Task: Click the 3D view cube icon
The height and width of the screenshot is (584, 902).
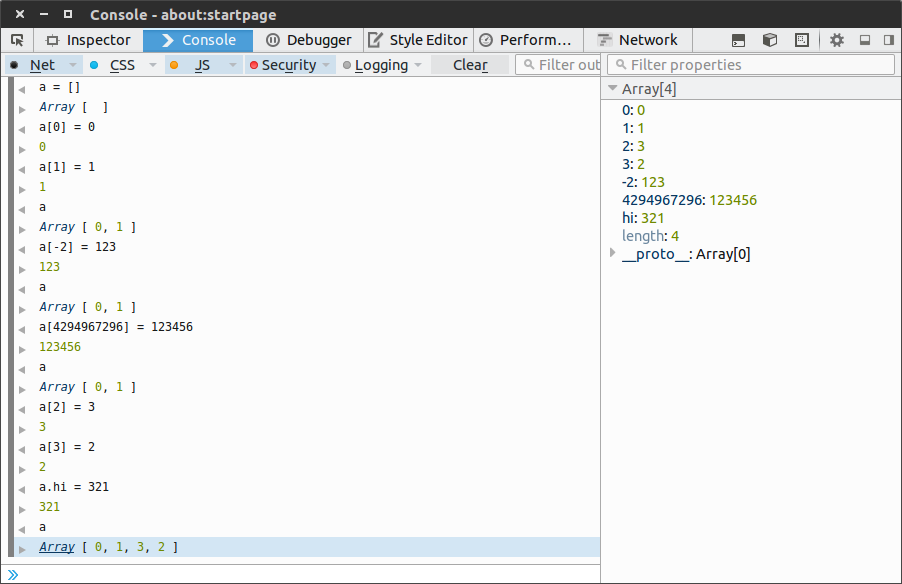Action: 770,40
